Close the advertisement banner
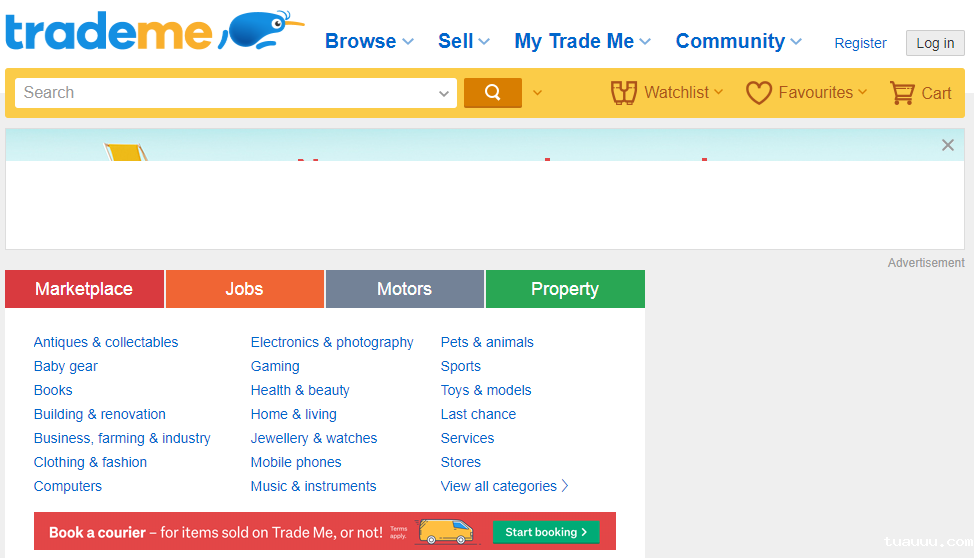This screenshot has height=558, width=974. click(947, 145)
